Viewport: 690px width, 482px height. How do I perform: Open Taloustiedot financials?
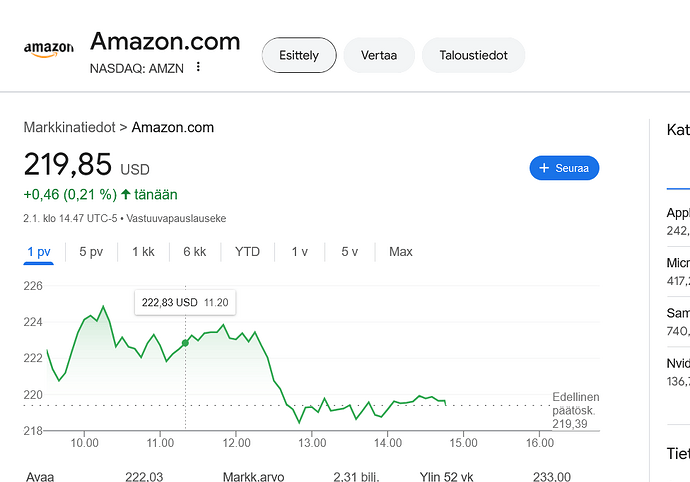tap(473, 55)
